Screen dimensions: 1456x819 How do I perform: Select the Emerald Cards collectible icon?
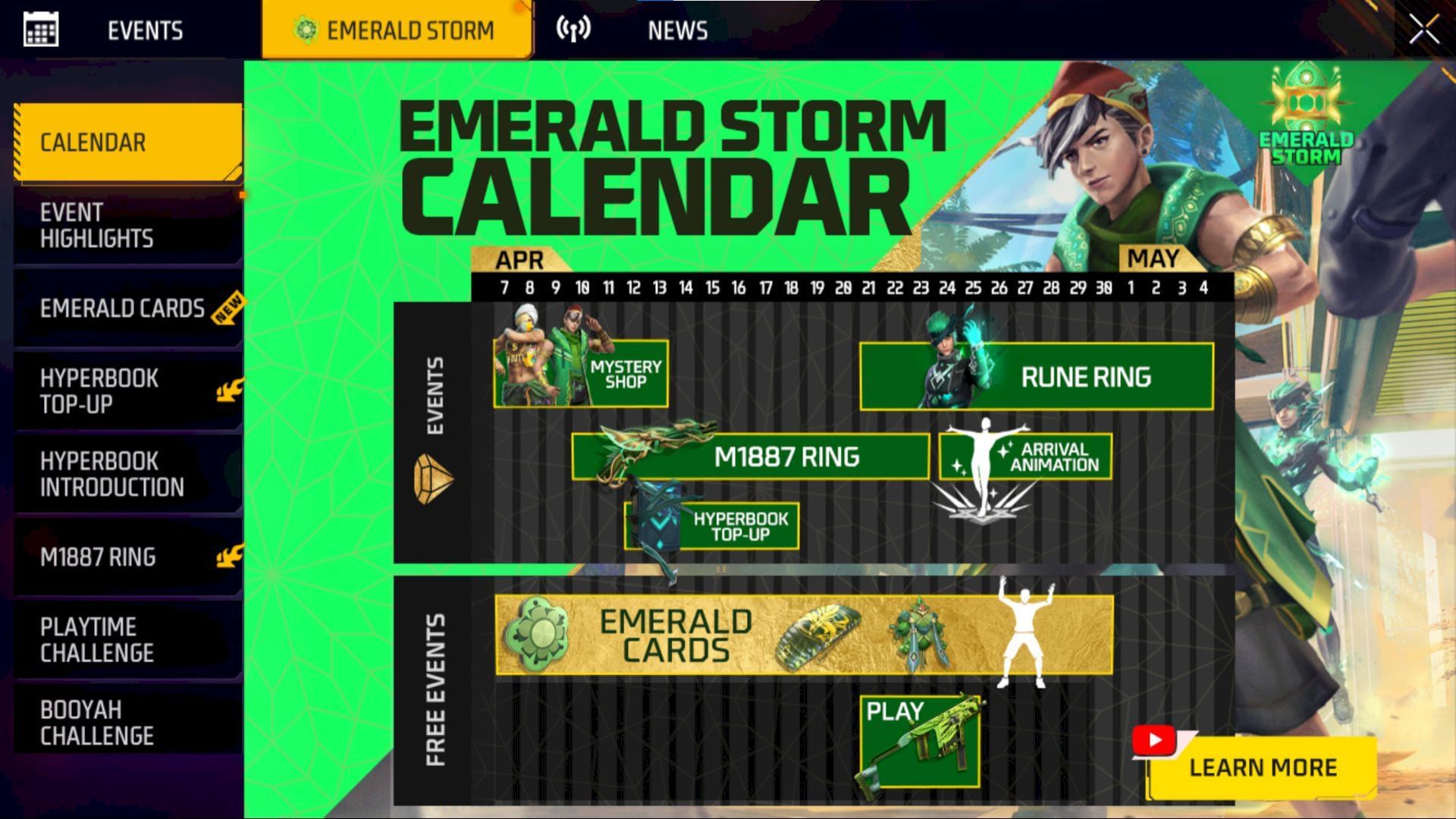538,633
